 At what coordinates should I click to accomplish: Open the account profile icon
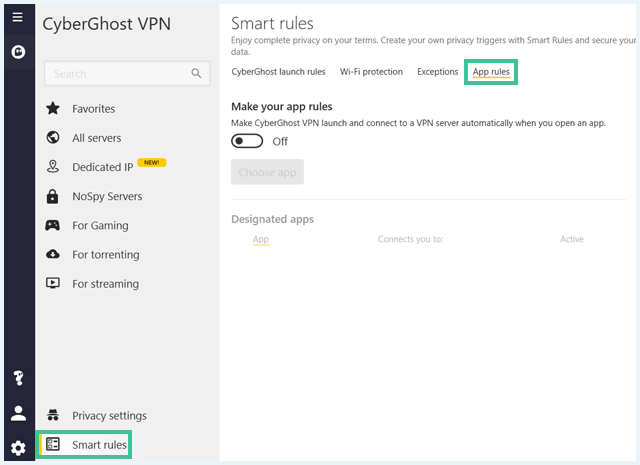(x=18, y=413)
